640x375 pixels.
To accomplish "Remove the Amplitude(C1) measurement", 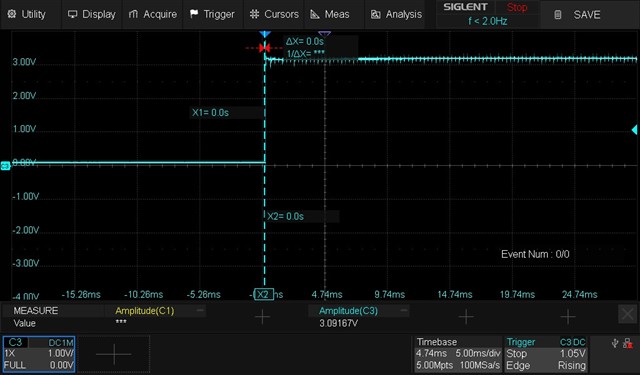I will tap(200, 310).
